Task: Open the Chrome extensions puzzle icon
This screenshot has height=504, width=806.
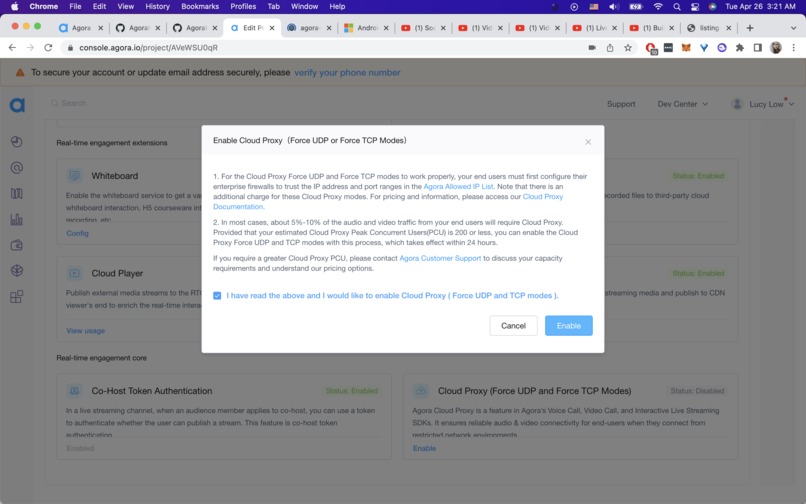Action: point(740,48)
